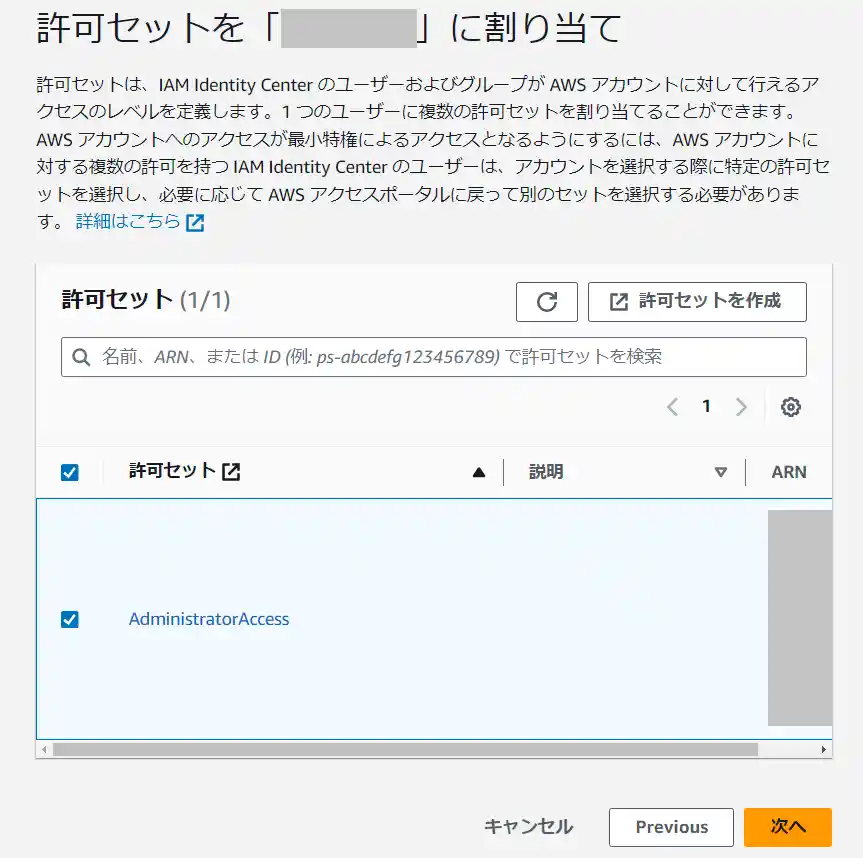Uncheck the select-all checkbox in the table header
This screenshot has width=863, height=858.
(69, 471)
